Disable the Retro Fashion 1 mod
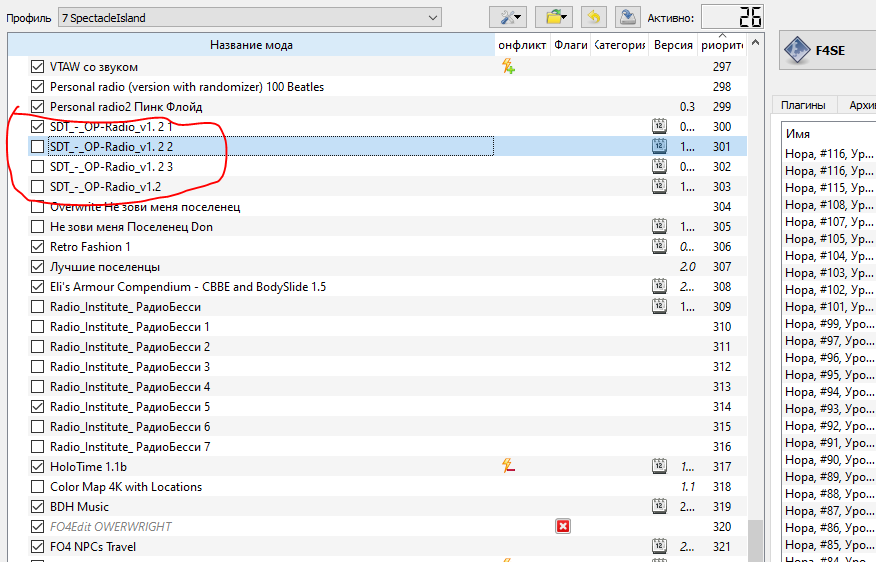Screen dimensions: 876x562 tap(38, 247)
